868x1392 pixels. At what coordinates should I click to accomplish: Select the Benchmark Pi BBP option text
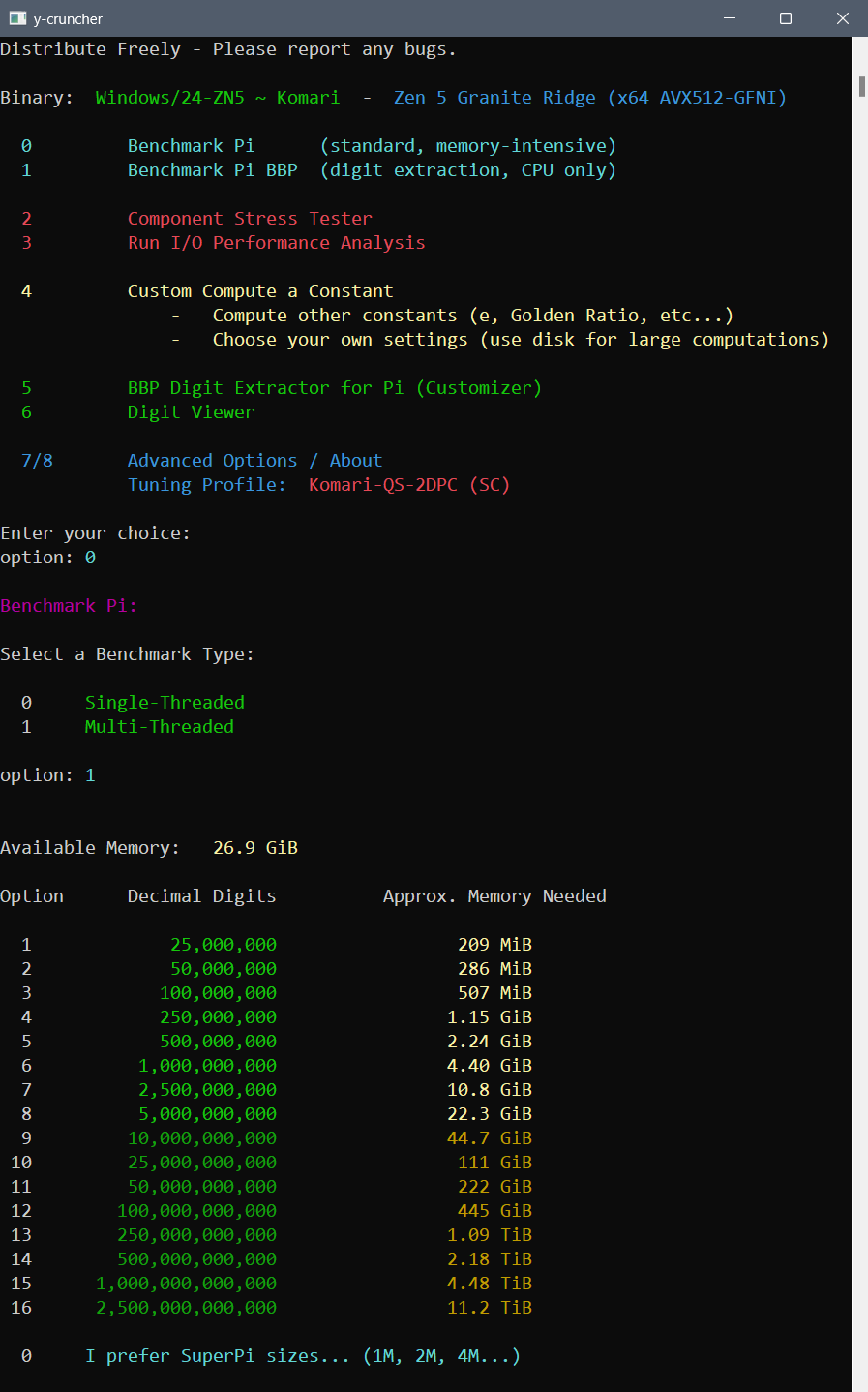coord(213,170)
